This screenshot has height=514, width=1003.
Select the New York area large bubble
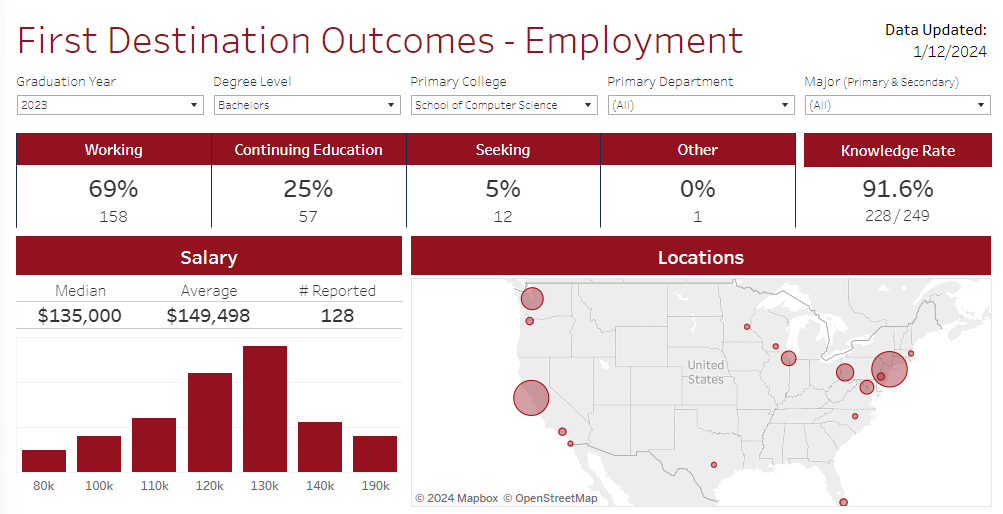(890, 369)
